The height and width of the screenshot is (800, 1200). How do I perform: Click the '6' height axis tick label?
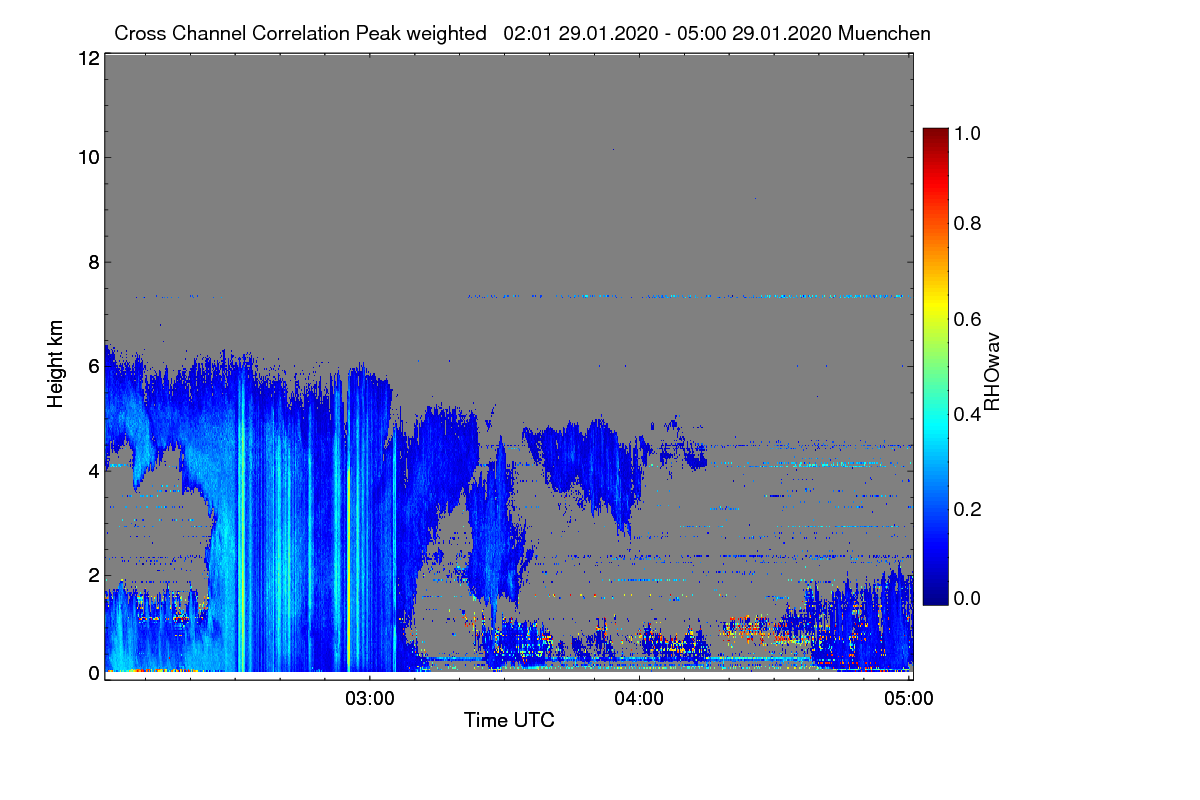[93, 366]
